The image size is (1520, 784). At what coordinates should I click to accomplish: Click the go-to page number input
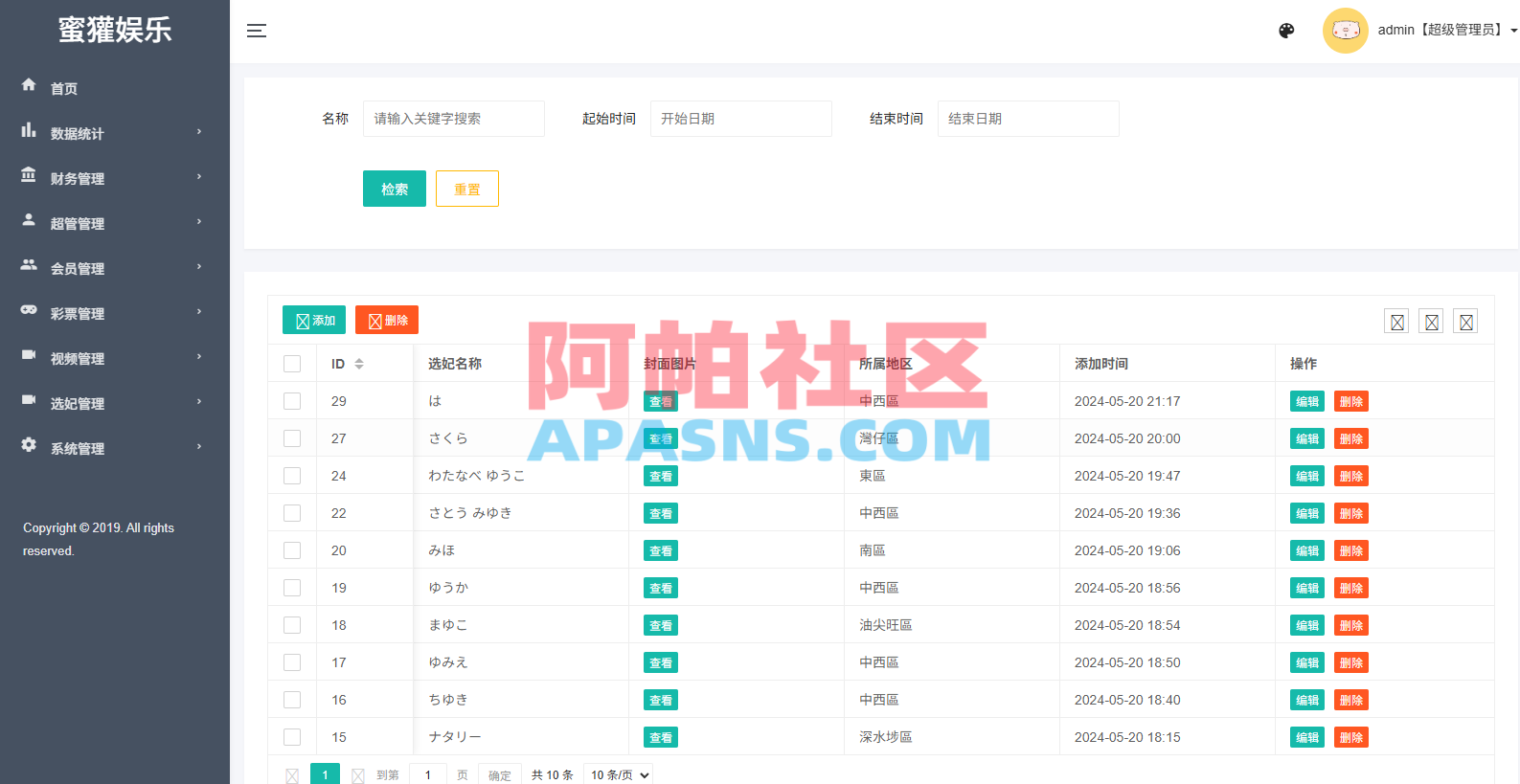[428, 774]
